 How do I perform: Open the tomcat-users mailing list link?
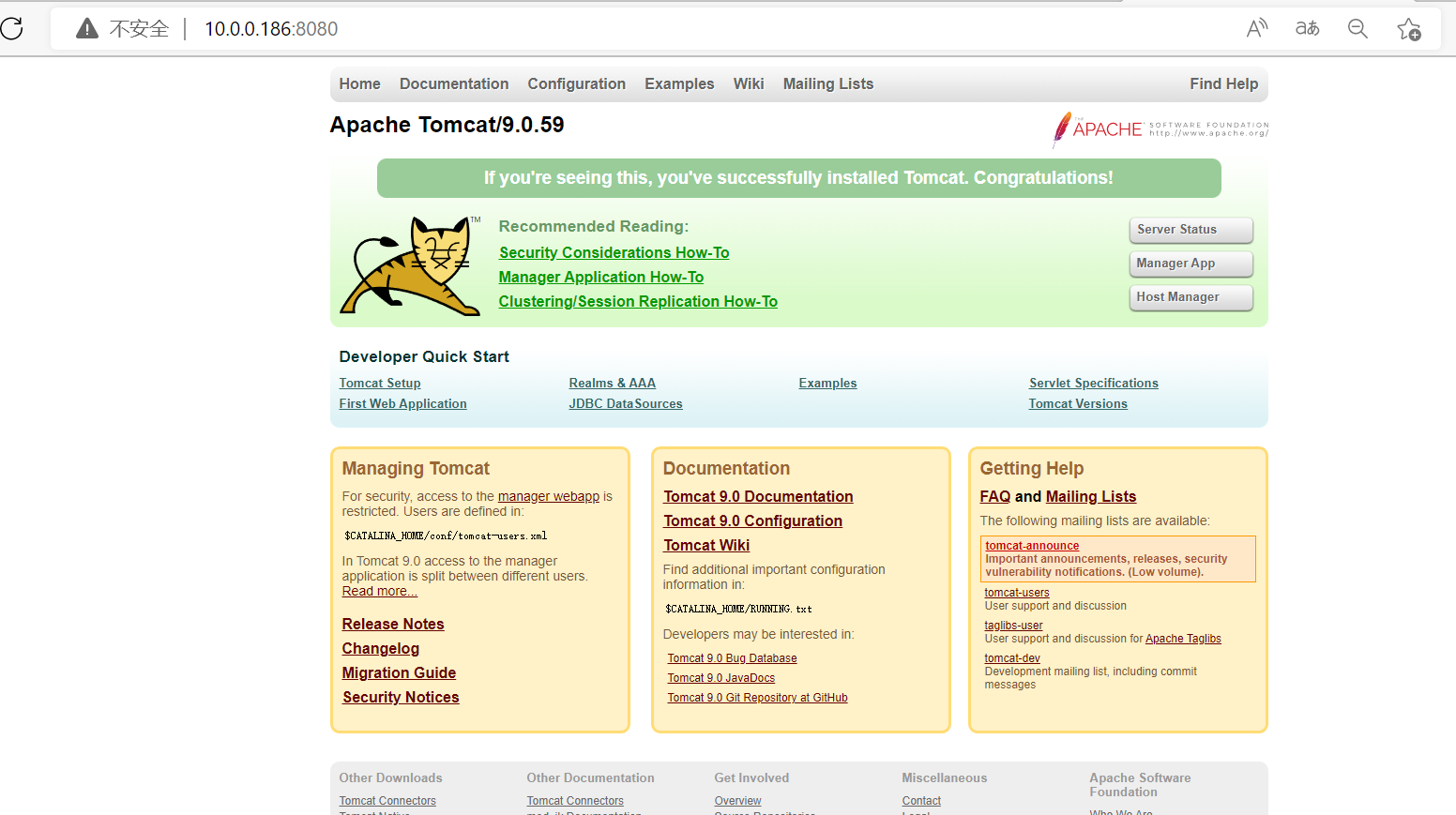[1017, 593]
